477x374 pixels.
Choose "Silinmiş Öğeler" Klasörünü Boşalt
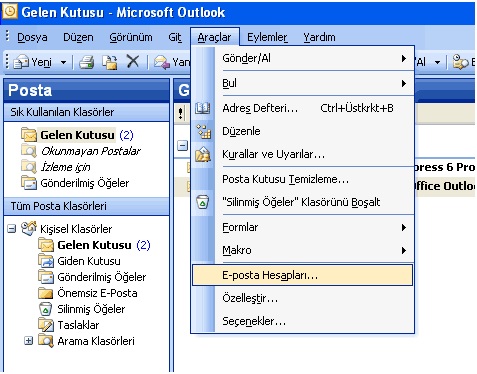click(303, 202)
